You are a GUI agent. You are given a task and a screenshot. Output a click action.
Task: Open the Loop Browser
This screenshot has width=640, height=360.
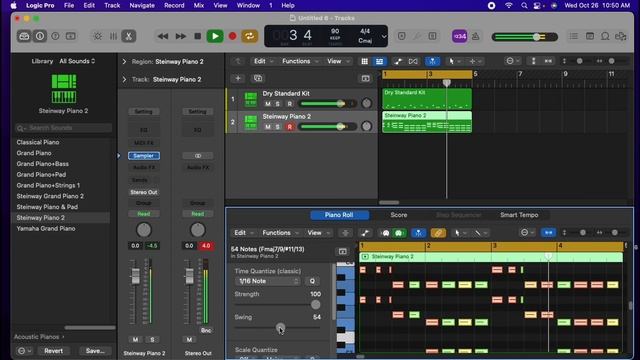click(x=605, y=36)
